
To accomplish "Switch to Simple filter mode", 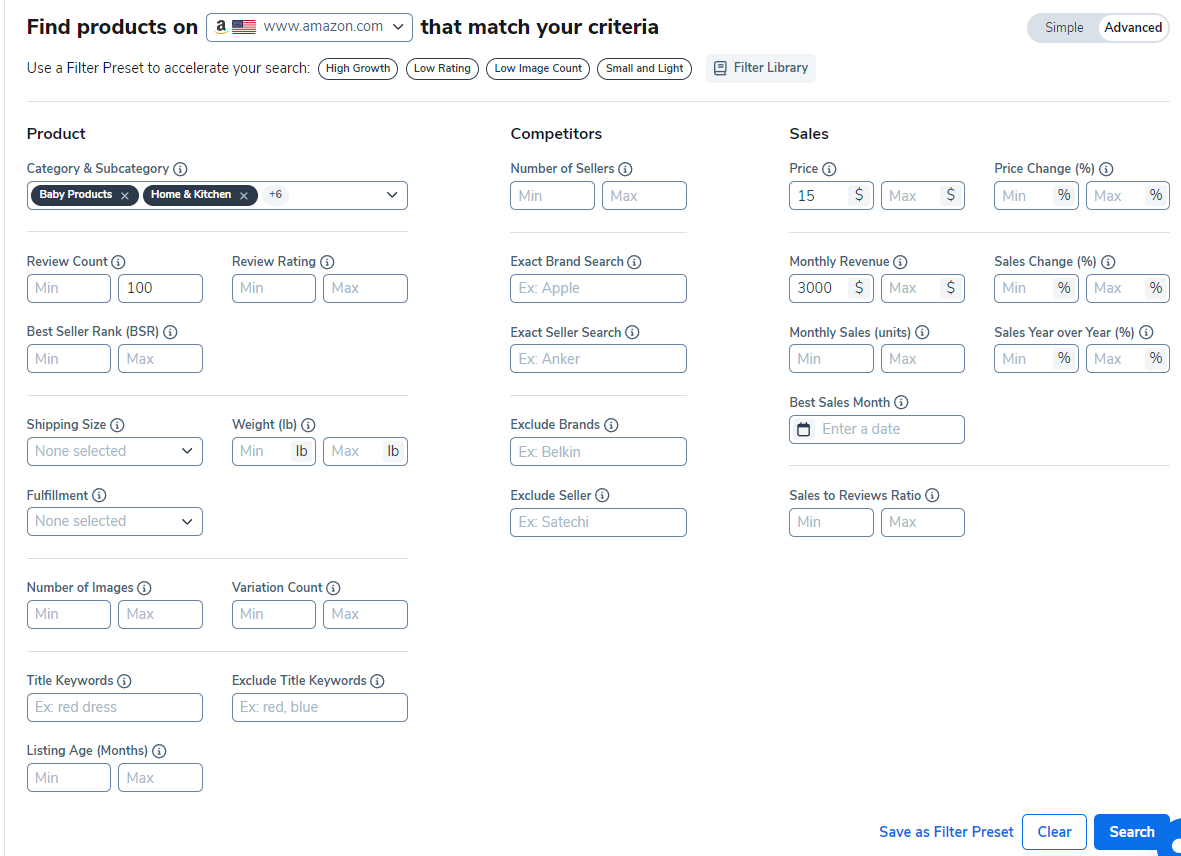I will tap(1064, 28).
